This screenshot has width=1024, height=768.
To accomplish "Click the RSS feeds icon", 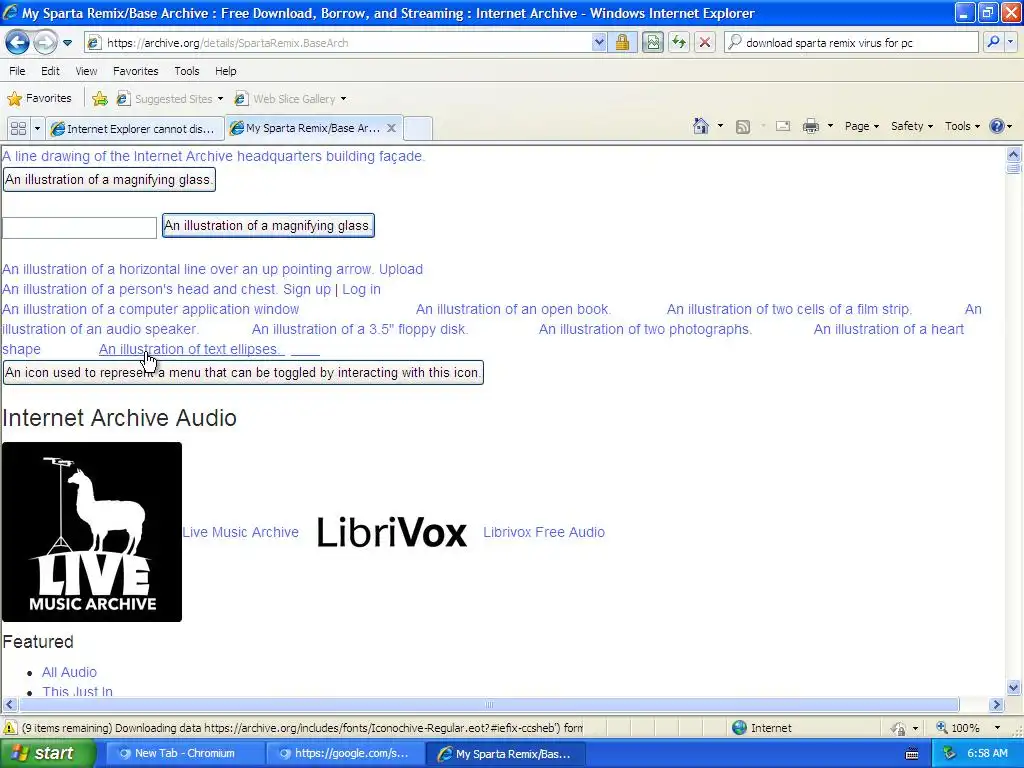I will (x=743, y=127).
